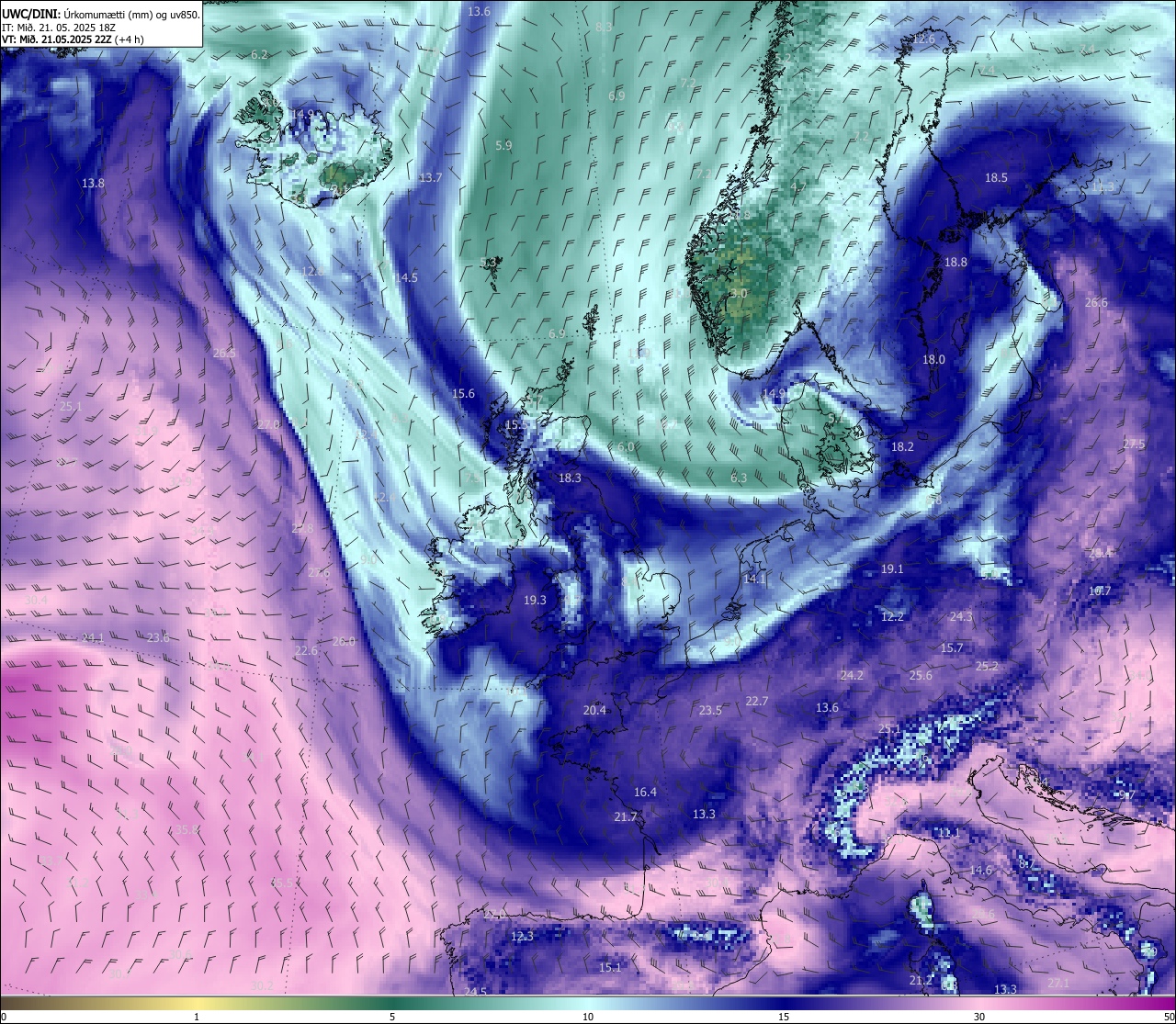Click the 23.6 value on the map

[158, 638]
